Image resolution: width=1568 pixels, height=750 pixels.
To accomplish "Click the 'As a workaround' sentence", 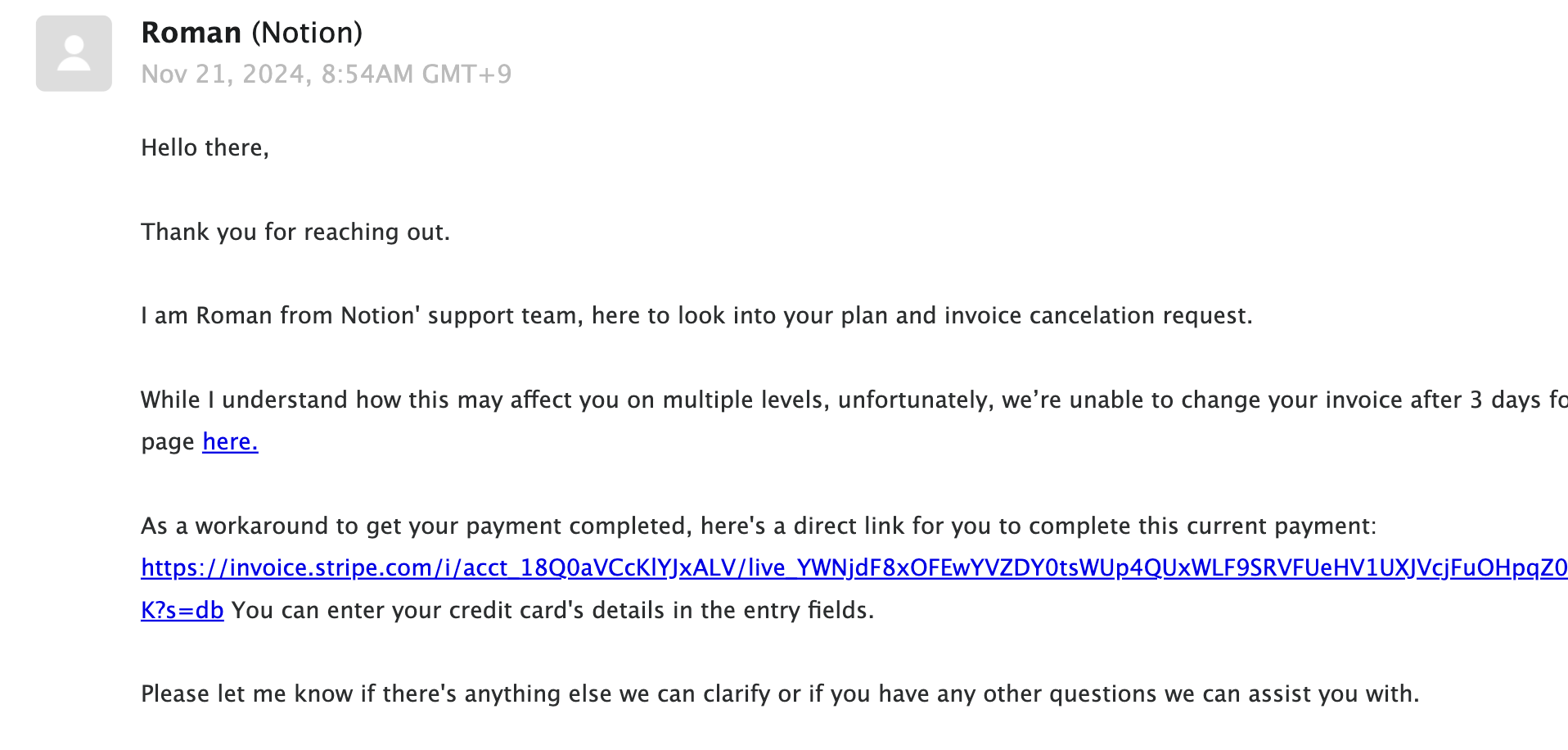I will point(759,526).
